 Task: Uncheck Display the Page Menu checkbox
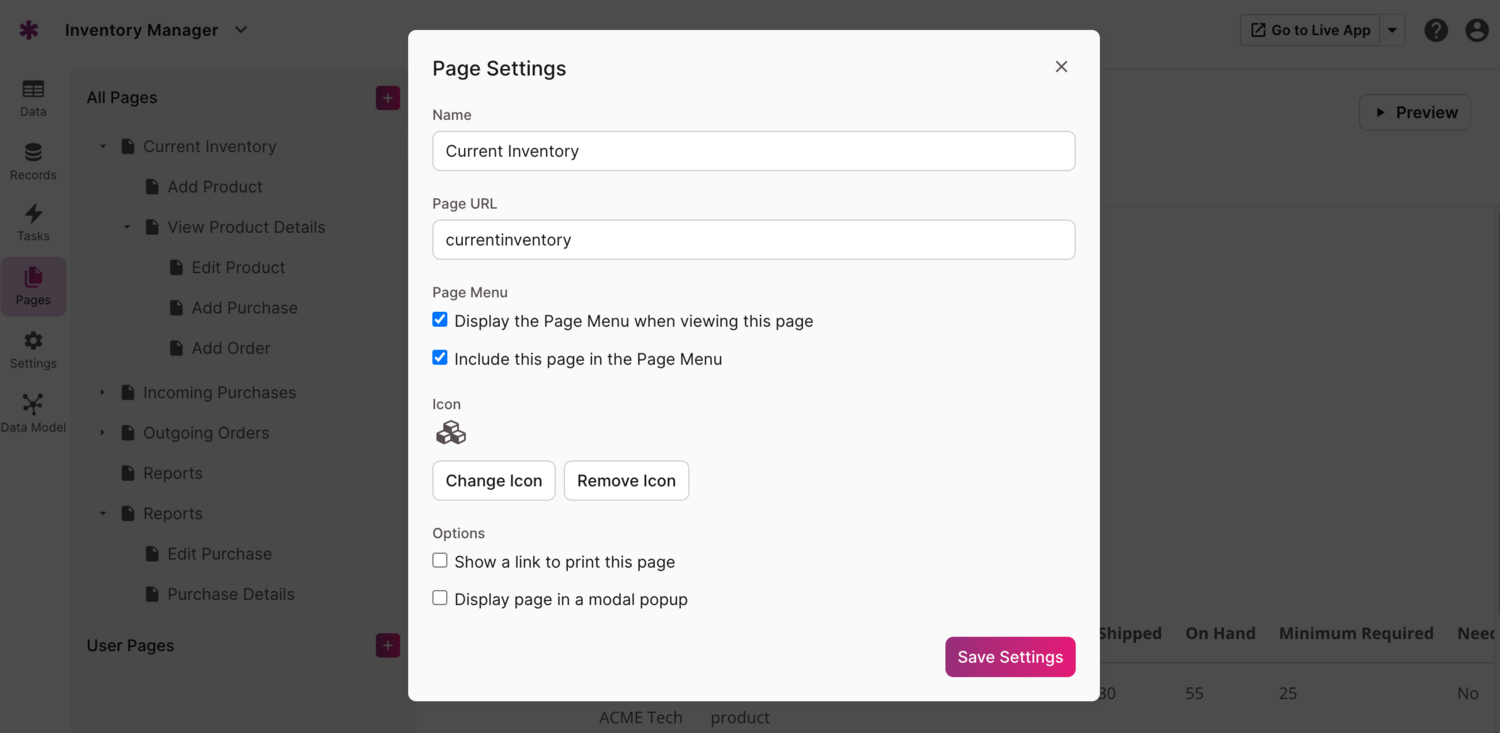[440, 320]
